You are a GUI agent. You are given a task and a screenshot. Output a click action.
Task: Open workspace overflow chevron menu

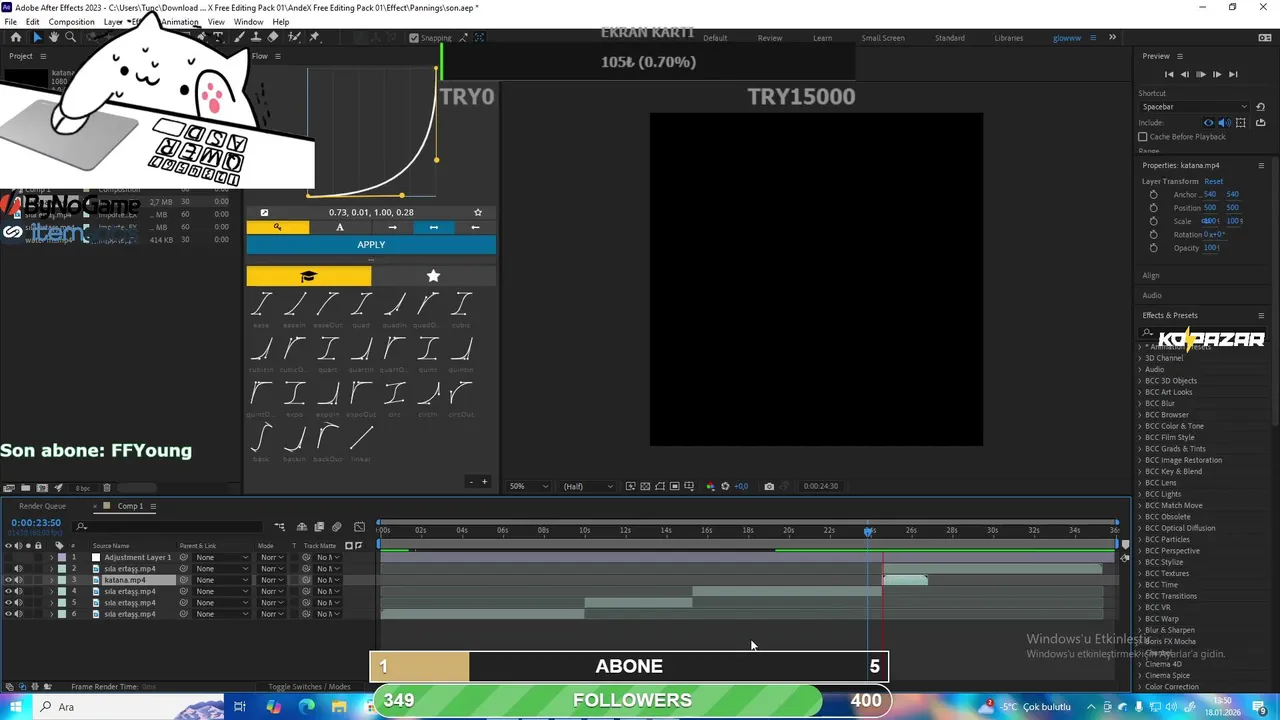click(1112, 38)
